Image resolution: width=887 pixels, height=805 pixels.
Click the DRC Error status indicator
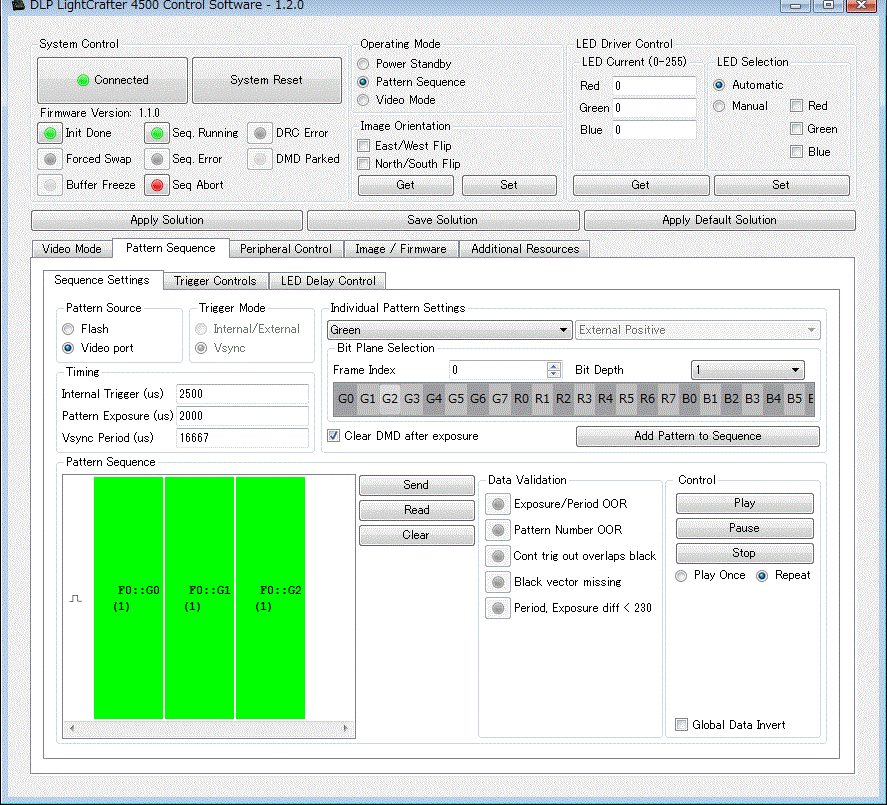point(260,134)
